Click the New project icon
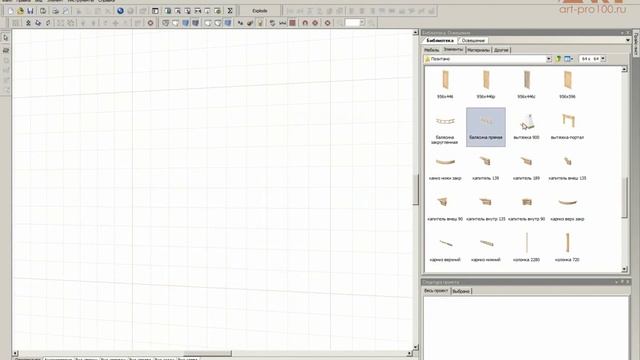Screen dimensions: 640x360 11,11
